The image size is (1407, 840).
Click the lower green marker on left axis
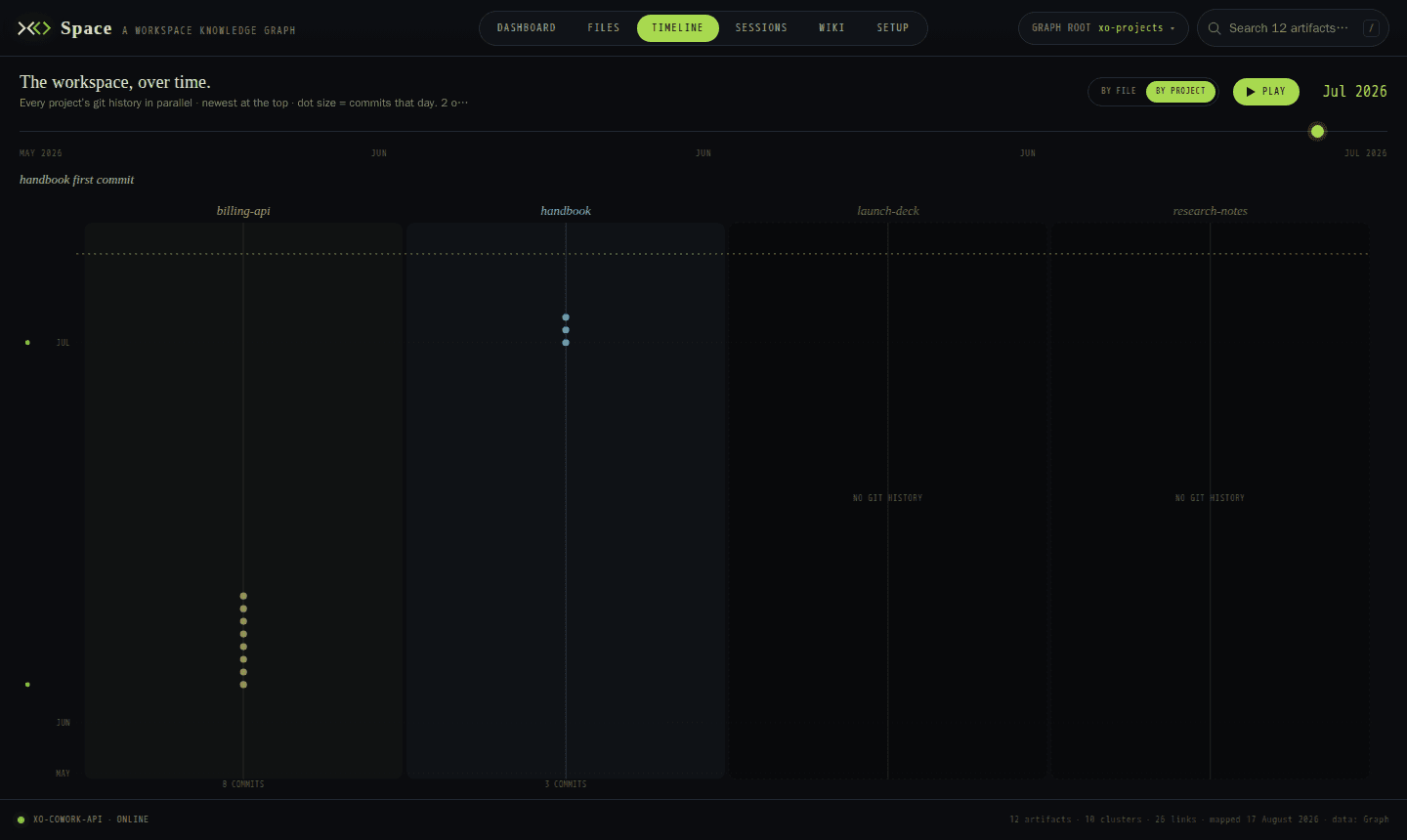[x=27, y=685]
